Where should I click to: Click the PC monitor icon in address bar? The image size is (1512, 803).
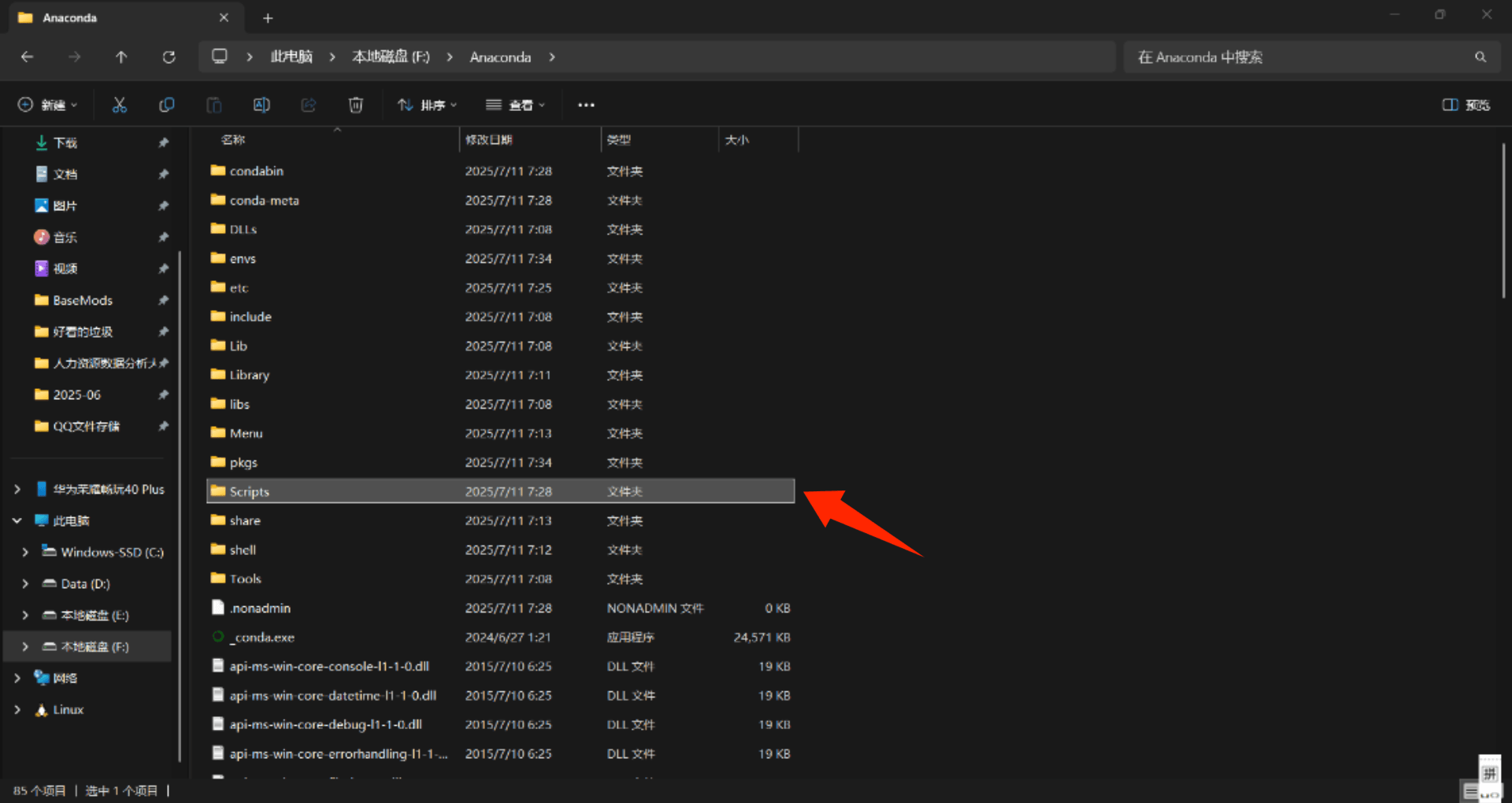pyautogui.click(x=220, y=57)
